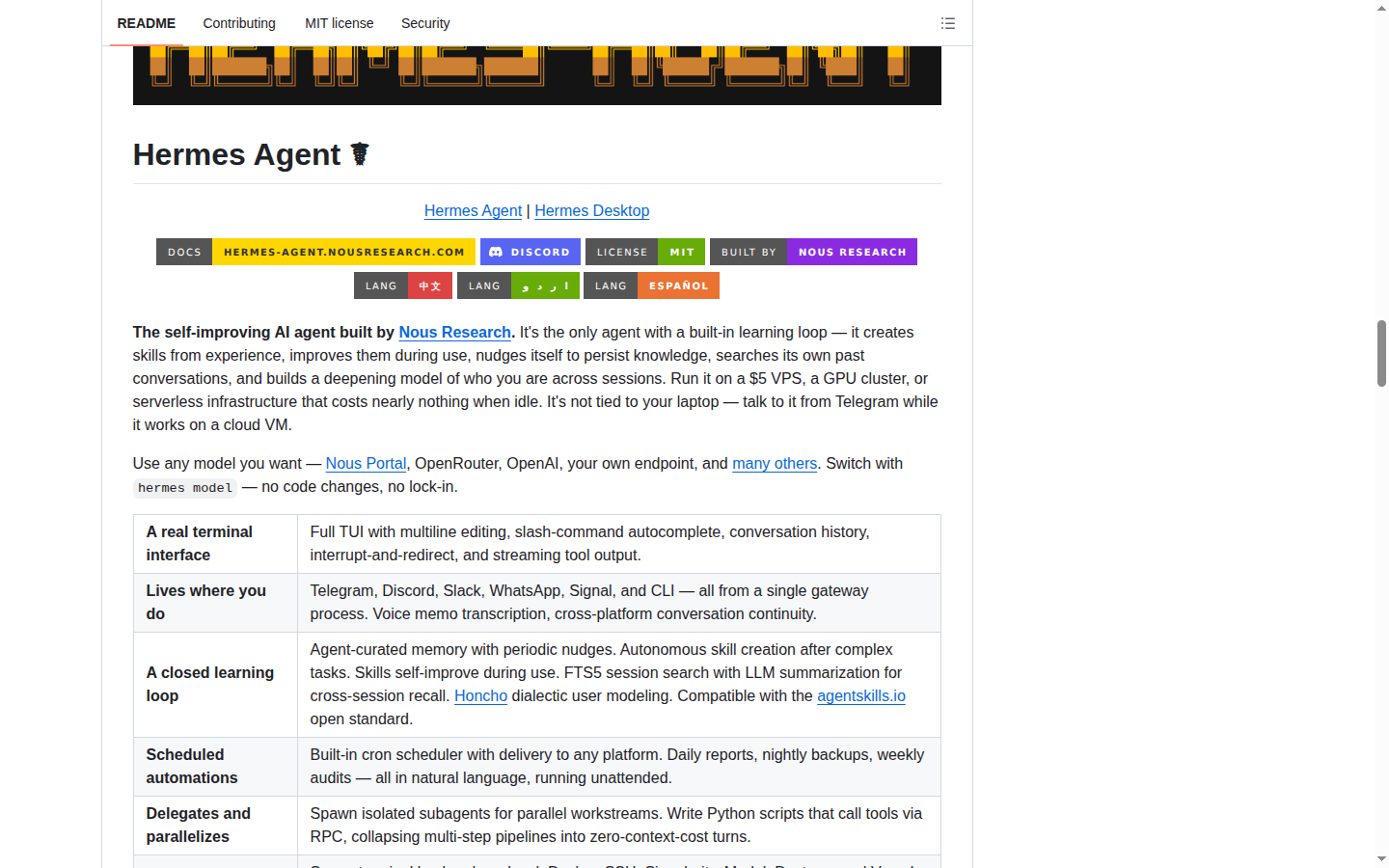Open the Contributing tab
1389x868 pixels.
(x=239, y=23)
